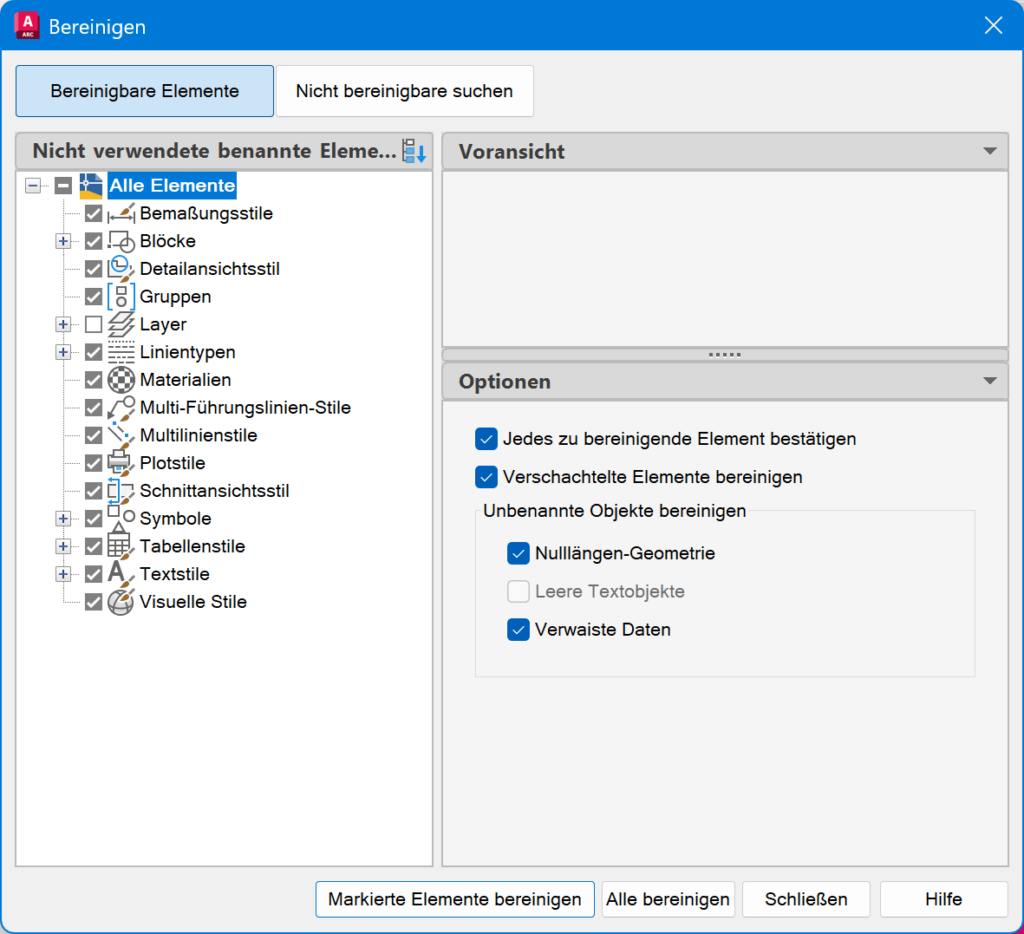Click the tree sort toggle icon in header

point(413,151)
